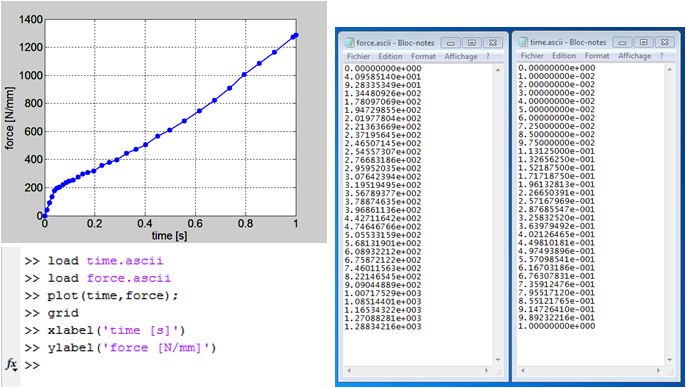Click the force.ascii Notepad title icon
The image size is (686, 388).
pyautogui.click(x=349, y=42)
